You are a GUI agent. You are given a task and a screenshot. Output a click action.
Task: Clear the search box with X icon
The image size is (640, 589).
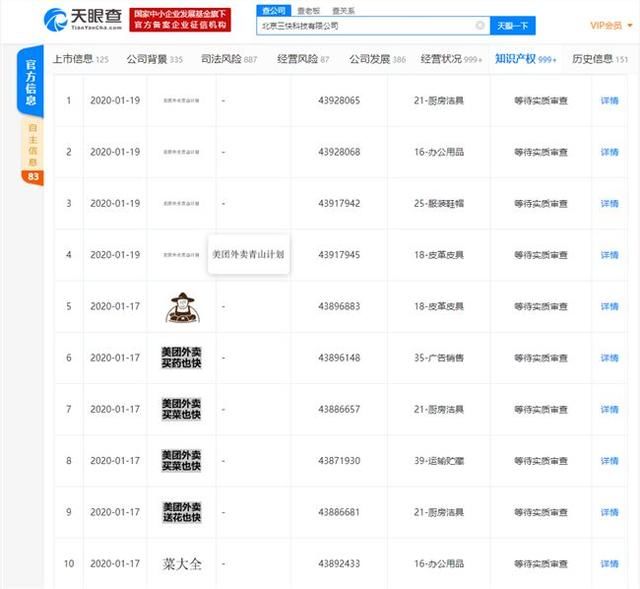click(x=480, y=25)
